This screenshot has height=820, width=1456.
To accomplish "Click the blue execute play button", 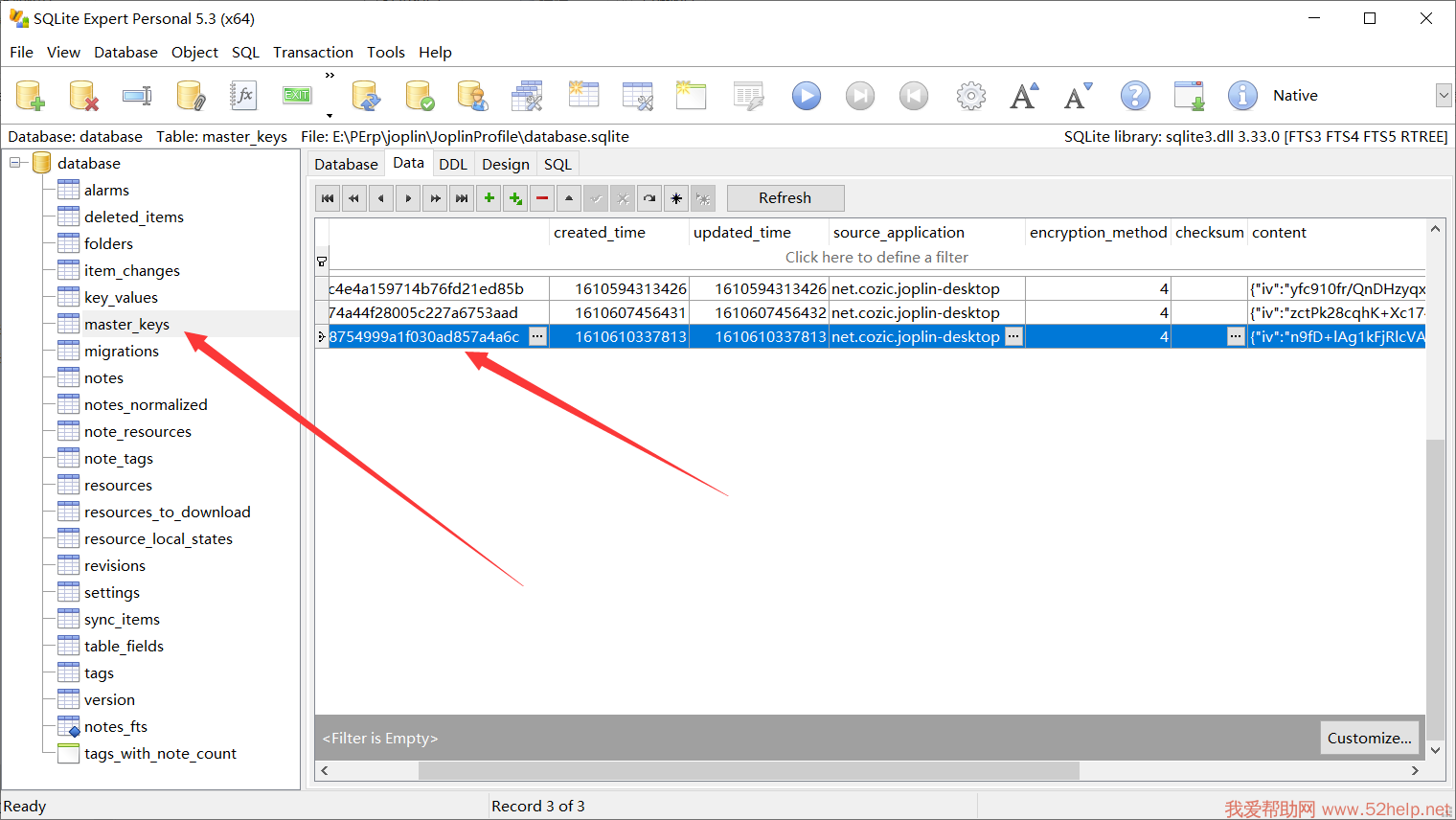I will [x=806, y=96].
